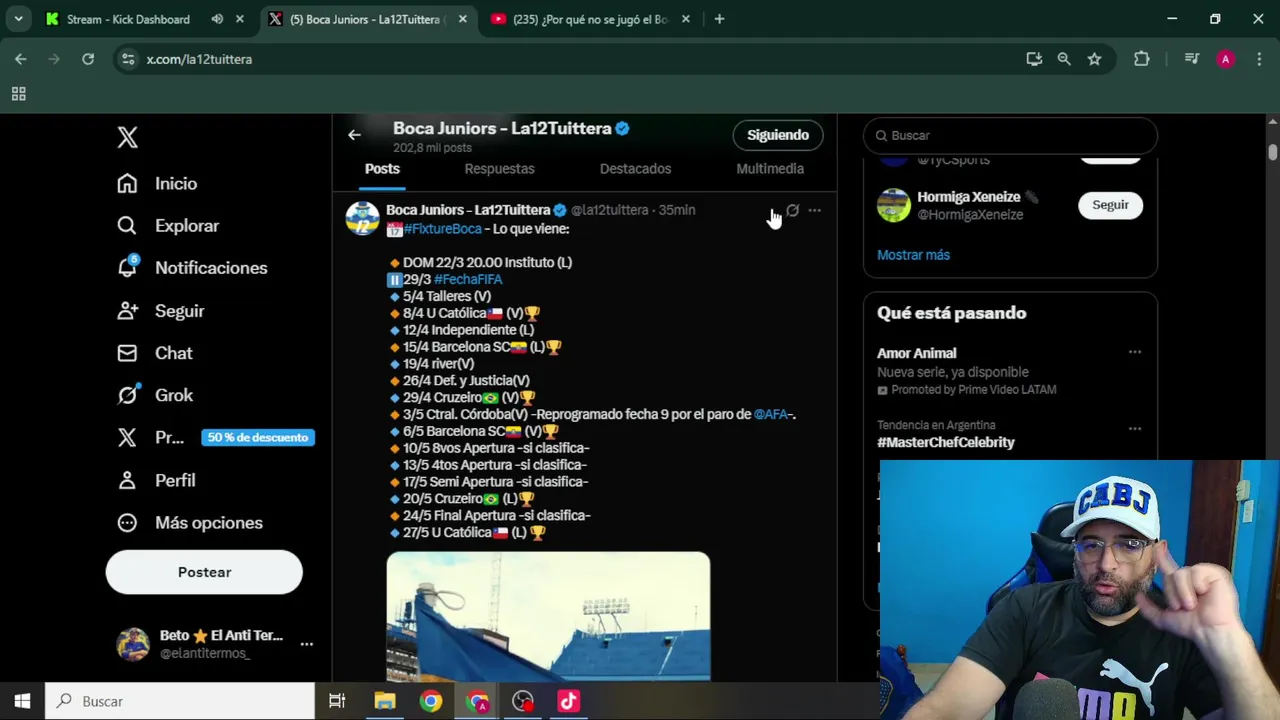Open Amor Animal promoted options dots
Screen dimensions: 1280x720
click(x=1135, y=352)
